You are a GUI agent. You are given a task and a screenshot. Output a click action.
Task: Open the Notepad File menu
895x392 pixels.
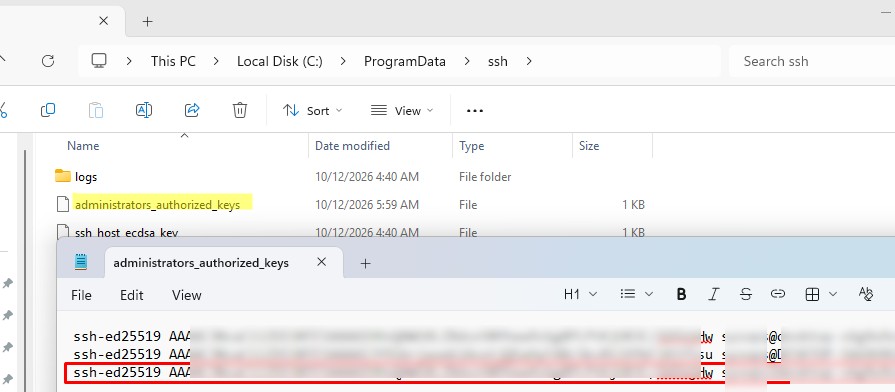click(x=81, y=295)
